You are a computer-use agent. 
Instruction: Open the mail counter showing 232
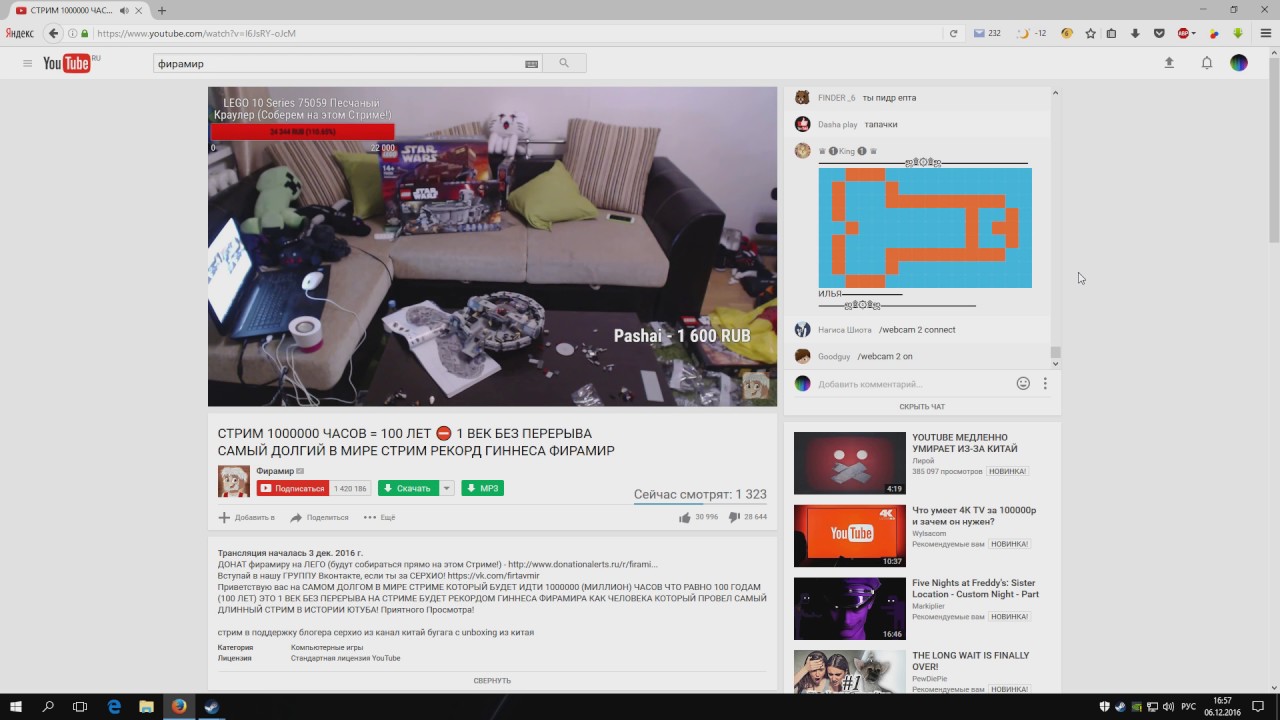(987, 33)
